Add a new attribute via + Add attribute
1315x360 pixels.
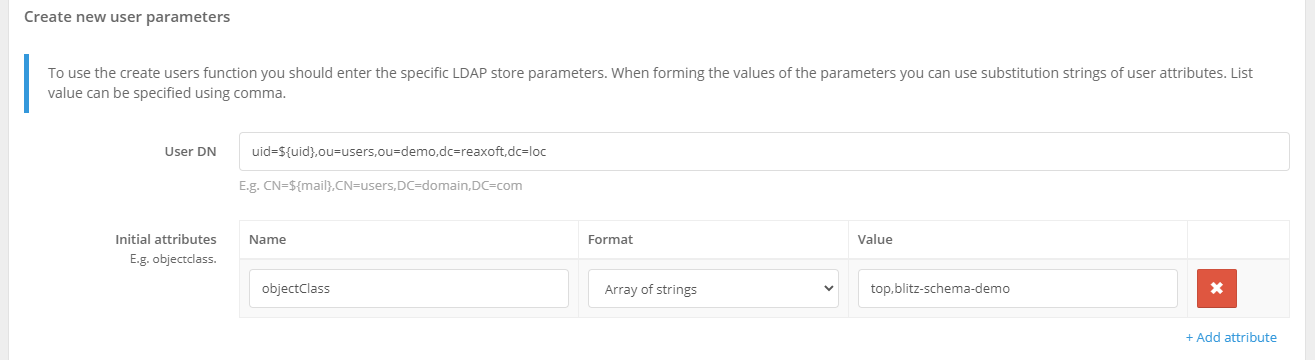pos(1231,337)
